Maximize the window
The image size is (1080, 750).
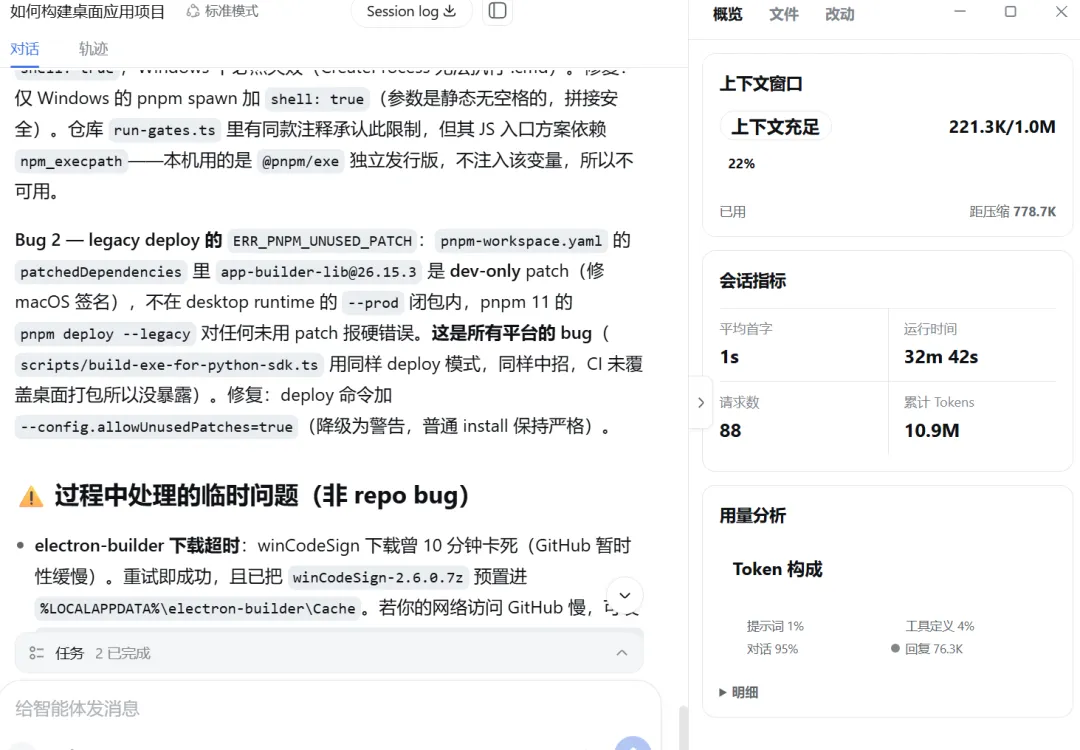pyautogui.click(x=1010, y=12)
